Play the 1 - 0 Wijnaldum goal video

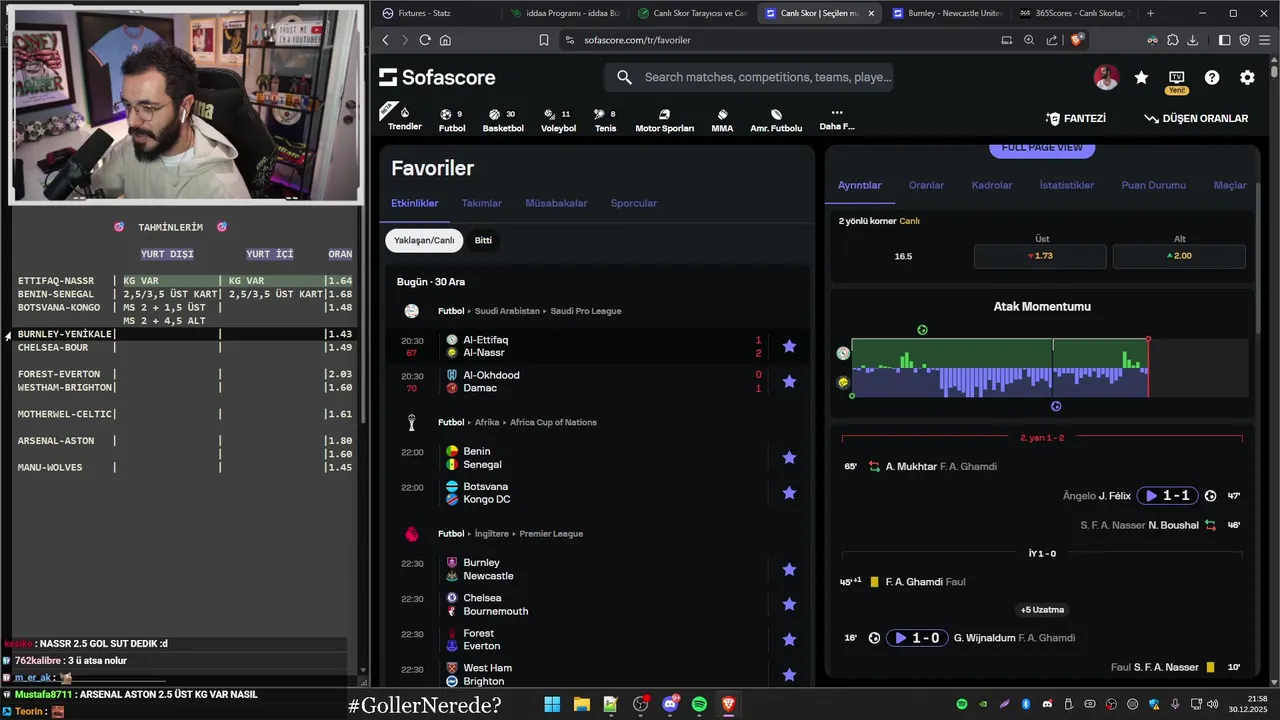pyautogui.click(x=917, y=638)
